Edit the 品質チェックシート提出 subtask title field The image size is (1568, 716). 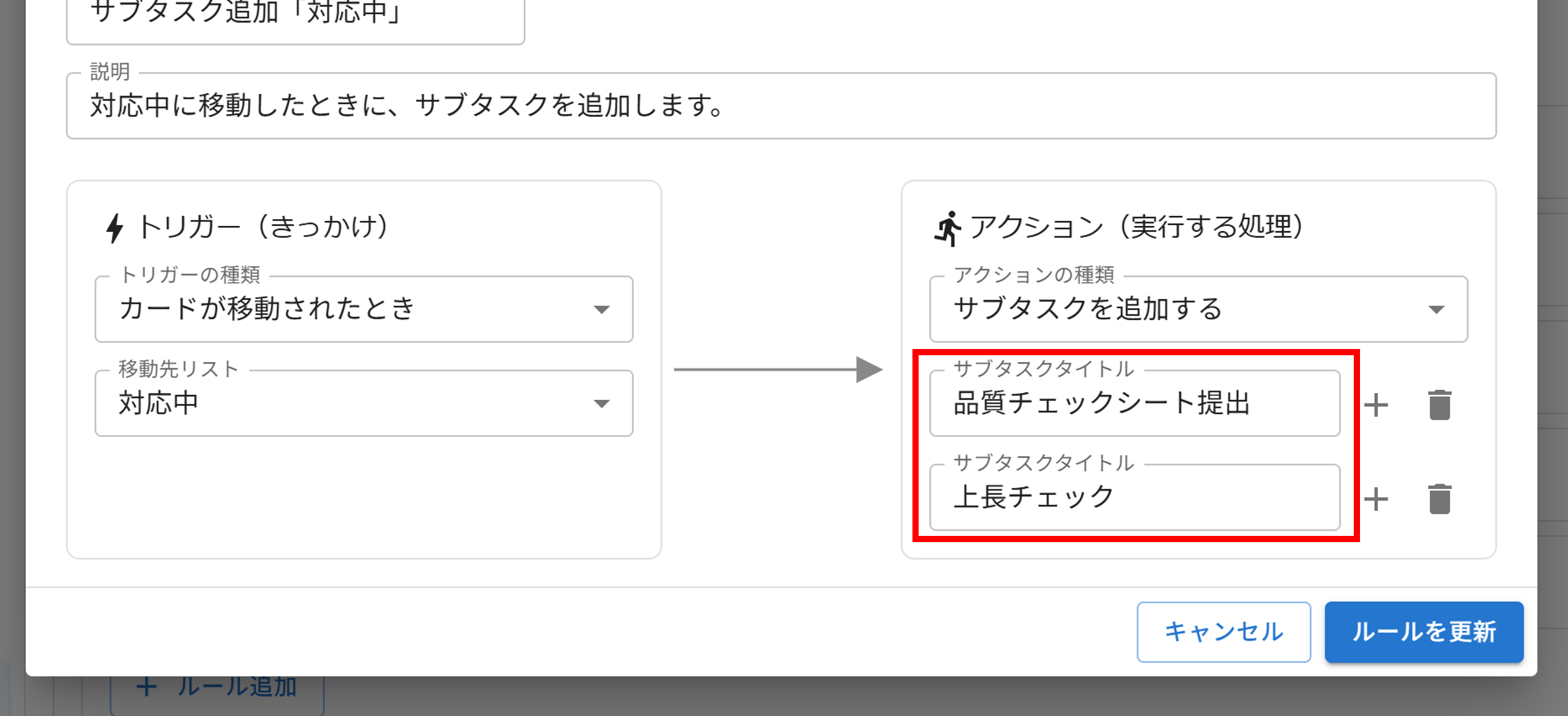pos(1135,403)
